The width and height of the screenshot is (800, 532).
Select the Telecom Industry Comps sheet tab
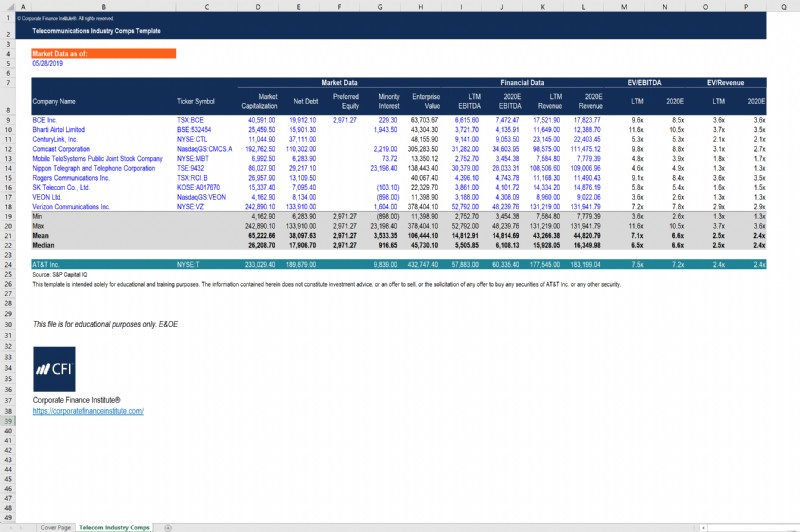tap(114, 527)
